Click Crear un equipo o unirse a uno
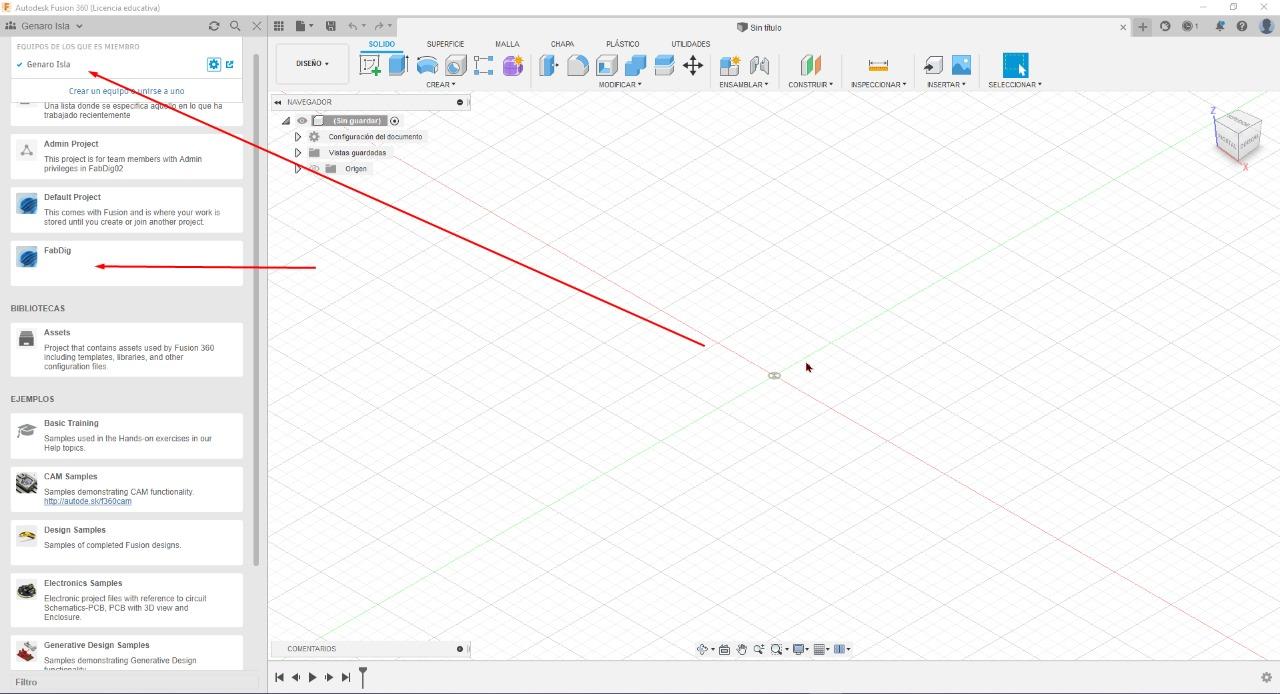The image size is (1280, 694). (x=126, y=91)
